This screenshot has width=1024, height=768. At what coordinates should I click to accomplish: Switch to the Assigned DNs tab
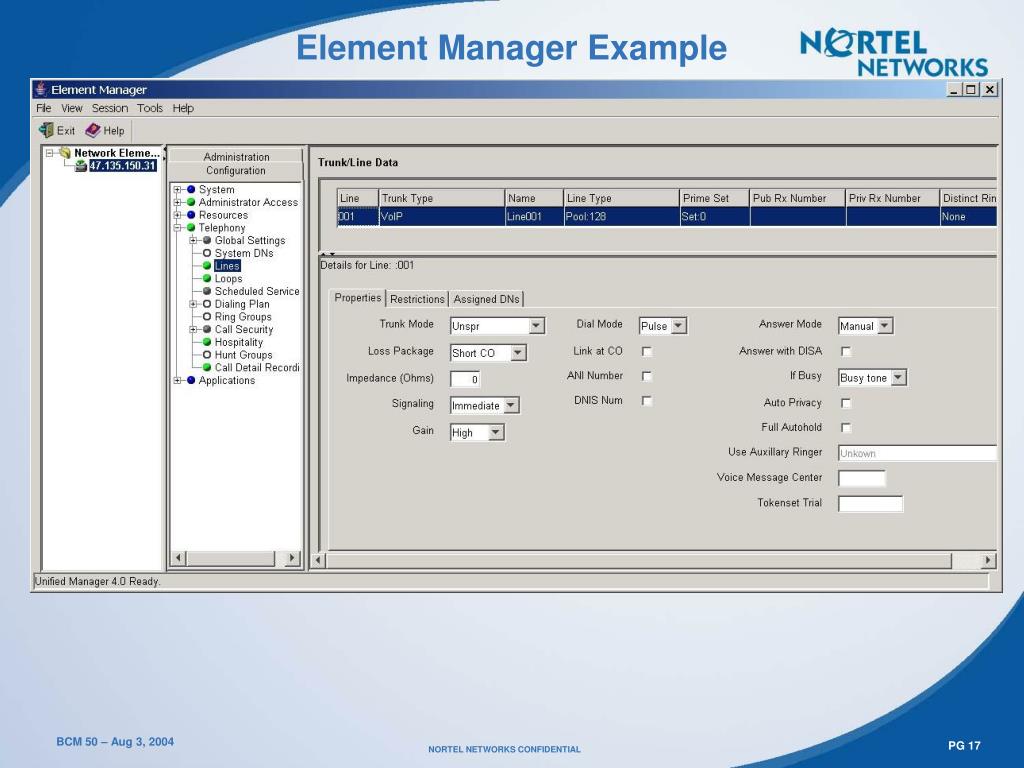click(487, 299)
